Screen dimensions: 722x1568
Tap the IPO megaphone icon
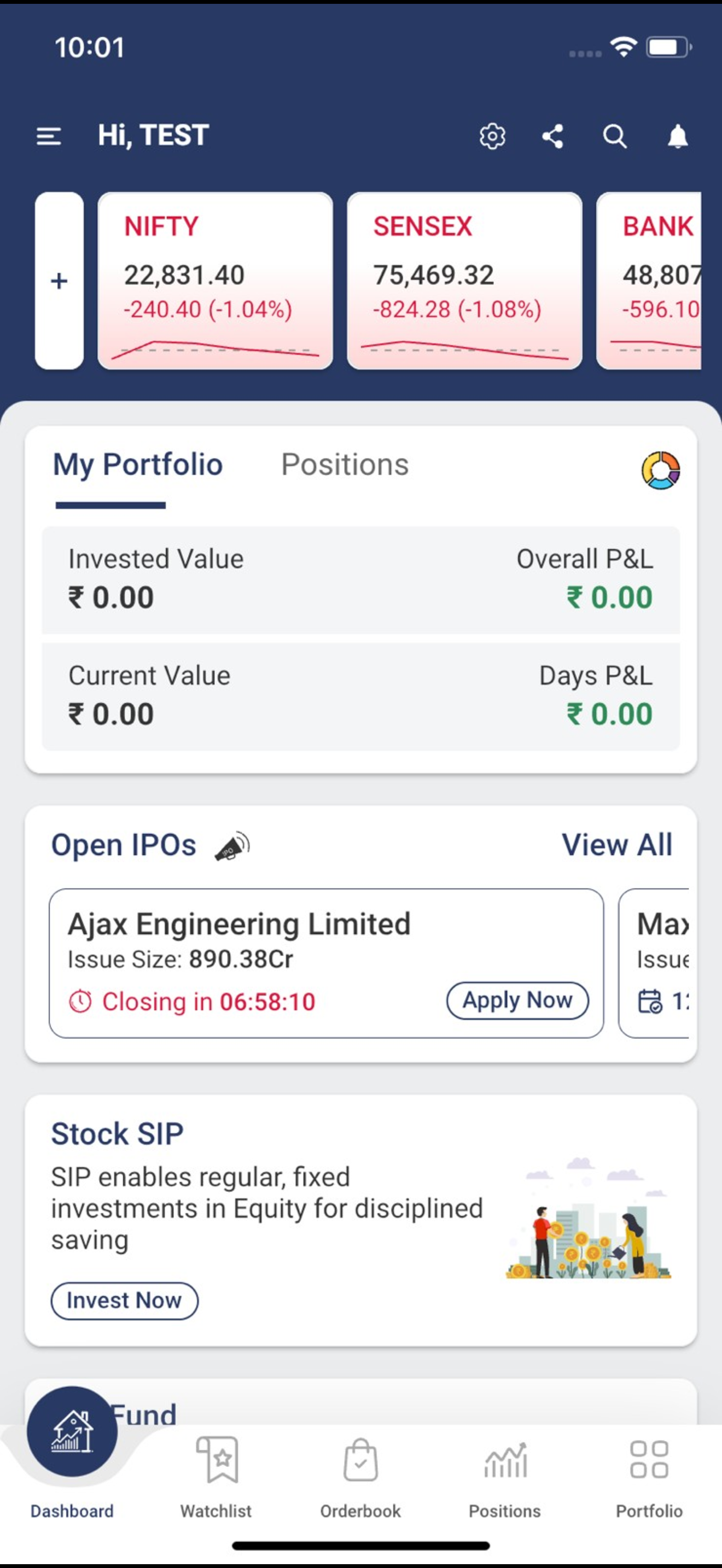pyautogui.click(x=232, y=846)
